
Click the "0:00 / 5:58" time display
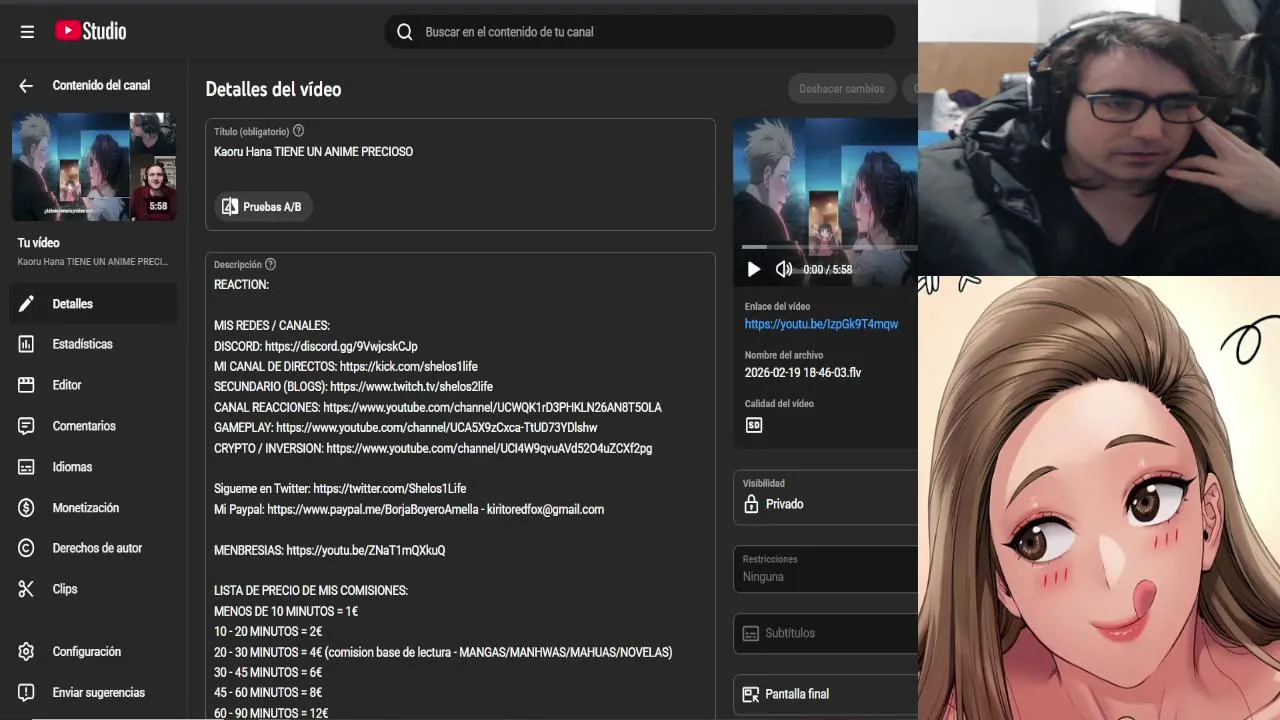click(x=828, y=270)
